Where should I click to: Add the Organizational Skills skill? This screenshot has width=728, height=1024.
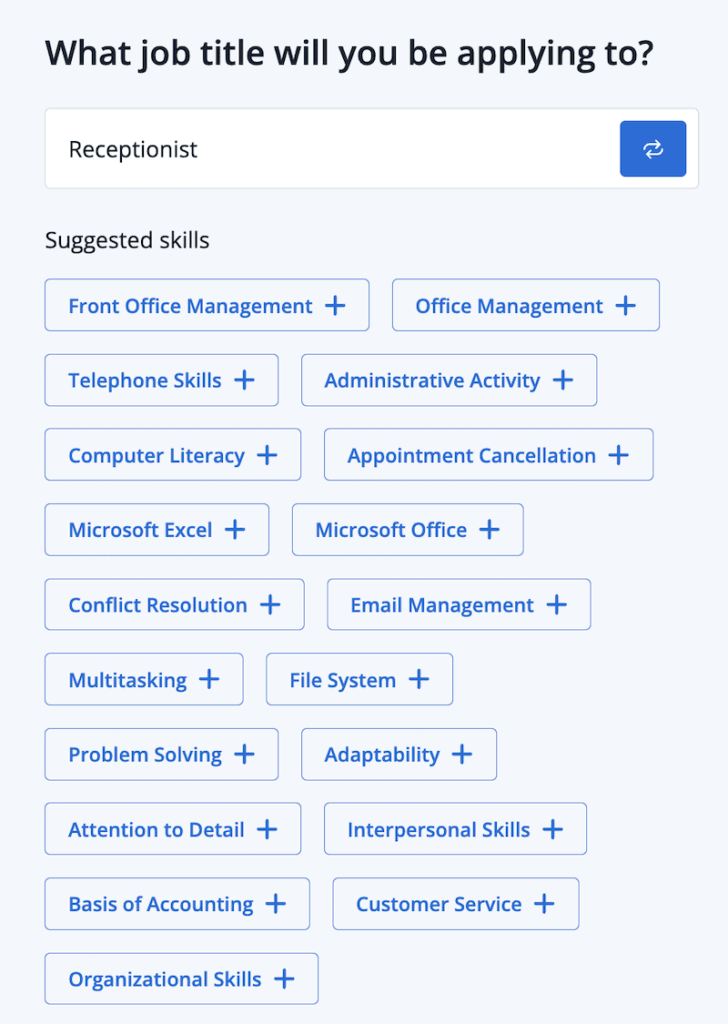(x=283, y=978)
